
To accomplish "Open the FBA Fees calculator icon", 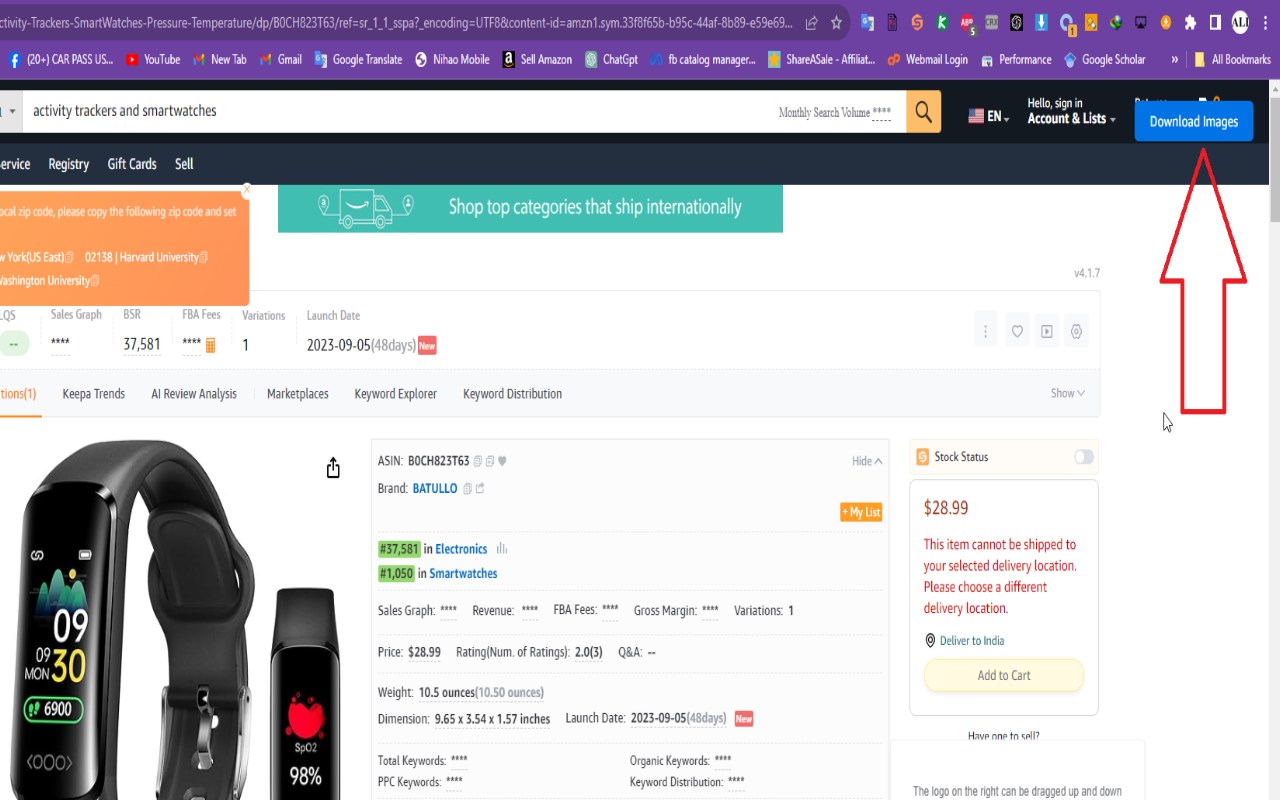I will point(211,345).
